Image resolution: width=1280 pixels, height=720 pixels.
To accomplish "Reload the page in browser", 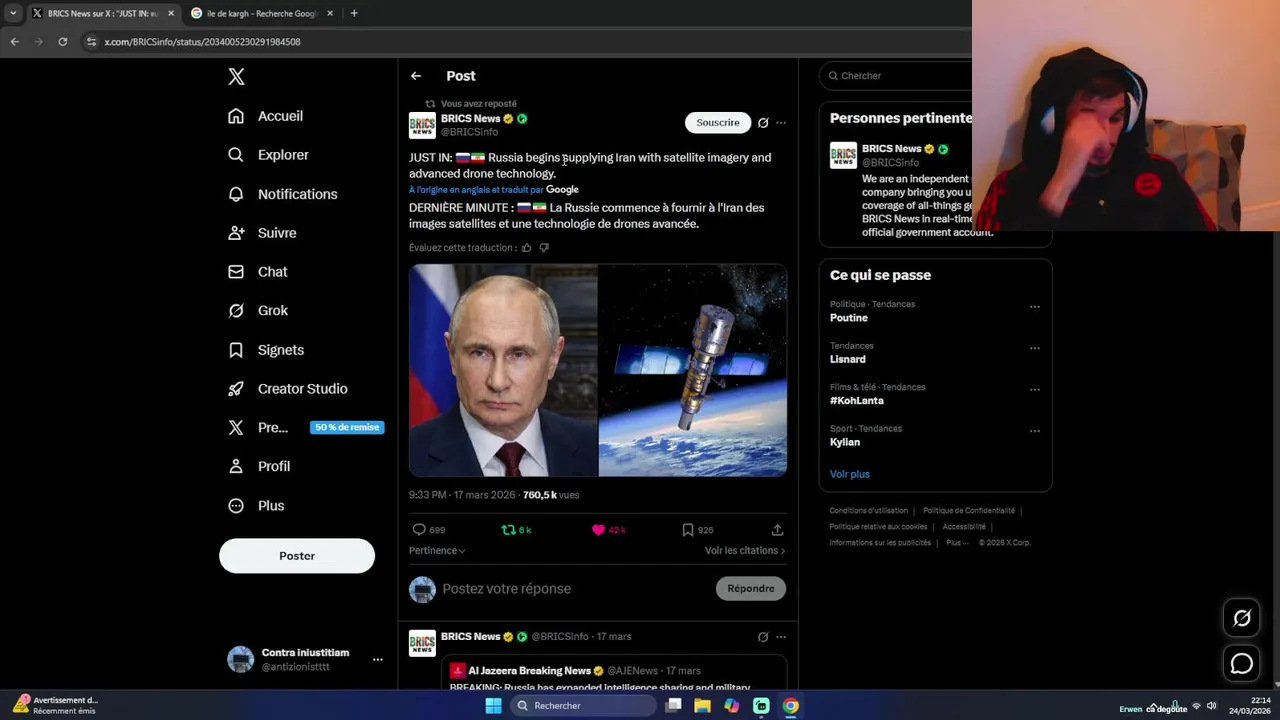I will [x=63, y=42].
